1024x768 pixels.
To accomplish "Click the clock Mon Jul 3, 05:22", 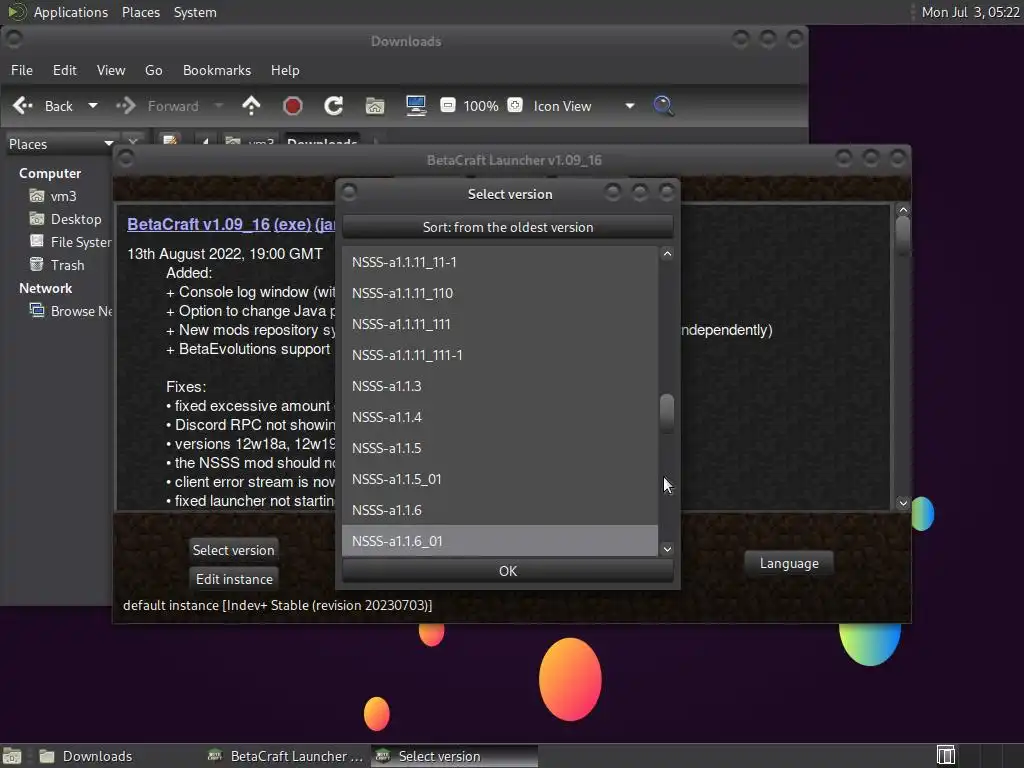I will click(x=970, y=12).
